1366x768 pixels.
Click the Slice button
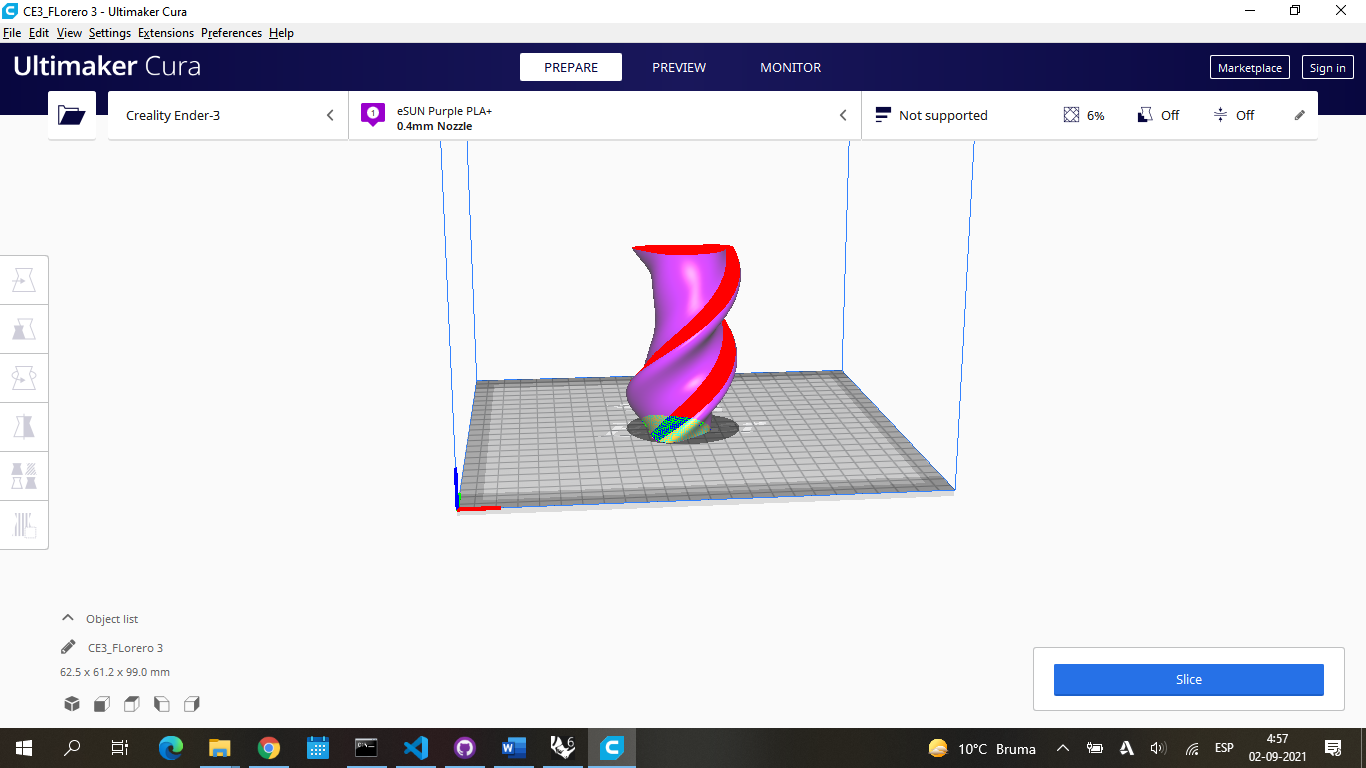point(1188,679)
